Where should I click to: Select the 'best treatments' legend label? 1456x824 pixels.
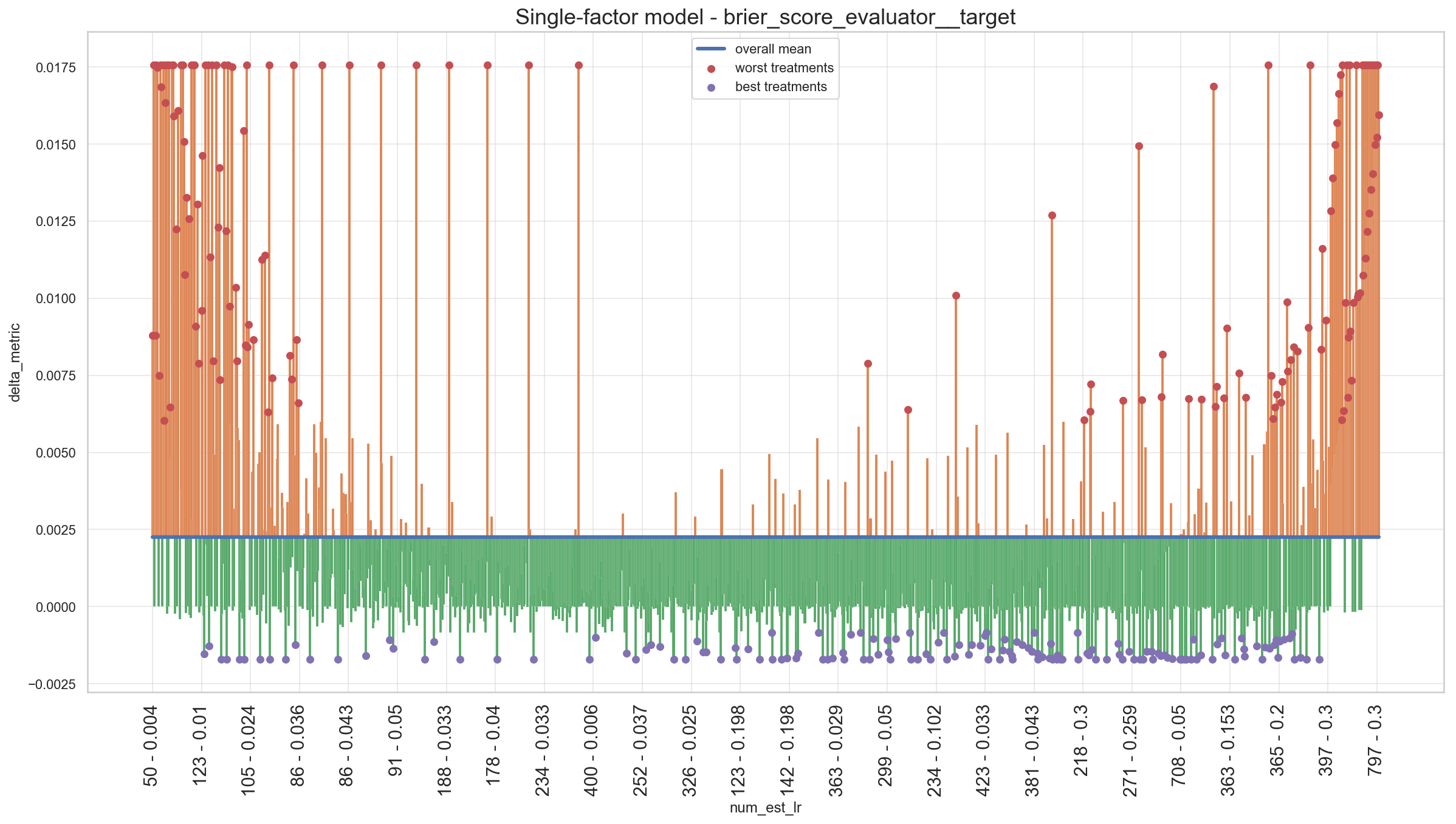pyautogui.click(x=781, y=87)
